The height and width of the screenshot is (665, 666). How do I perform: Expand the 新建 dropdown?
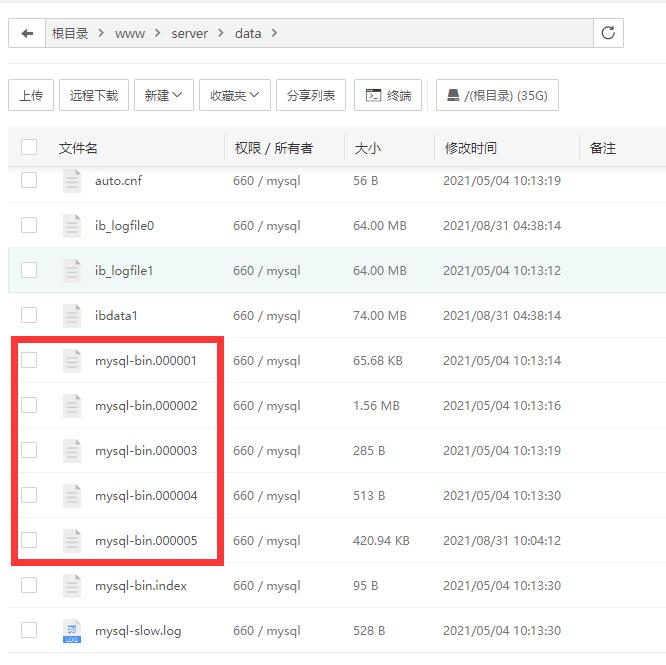pyautogui.click(x=163, y=95)
